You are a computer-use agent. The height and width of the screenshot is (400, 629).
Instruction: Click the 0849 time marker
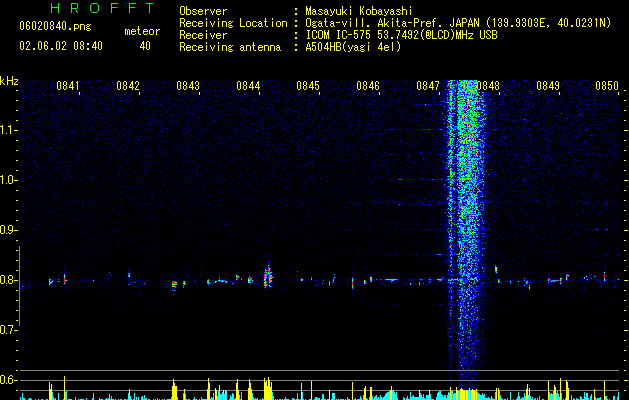coord(548,86)
